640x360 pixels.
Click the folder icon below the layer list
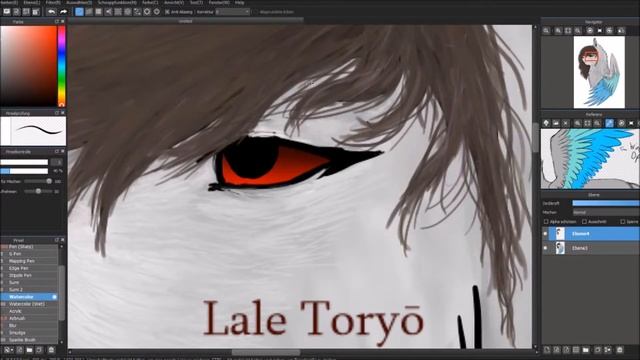pyautogui.click(x=586, y=350)
